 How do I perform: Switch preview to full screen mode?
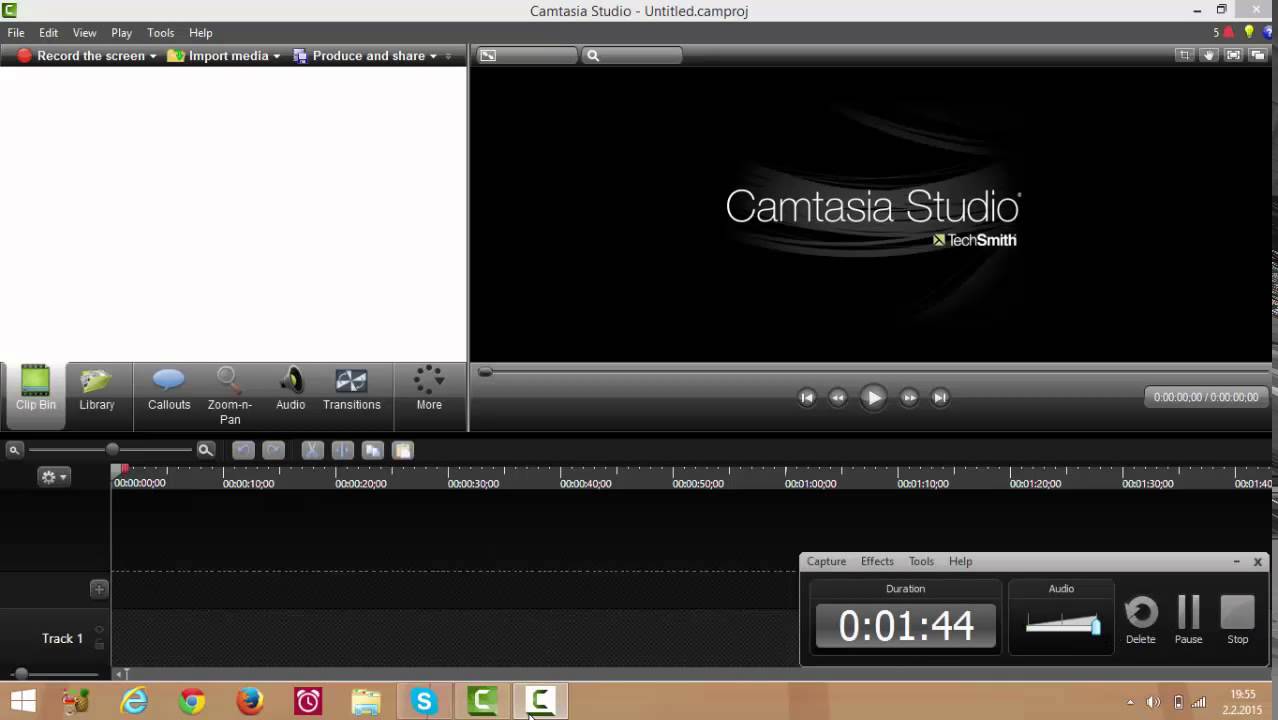1233,56
